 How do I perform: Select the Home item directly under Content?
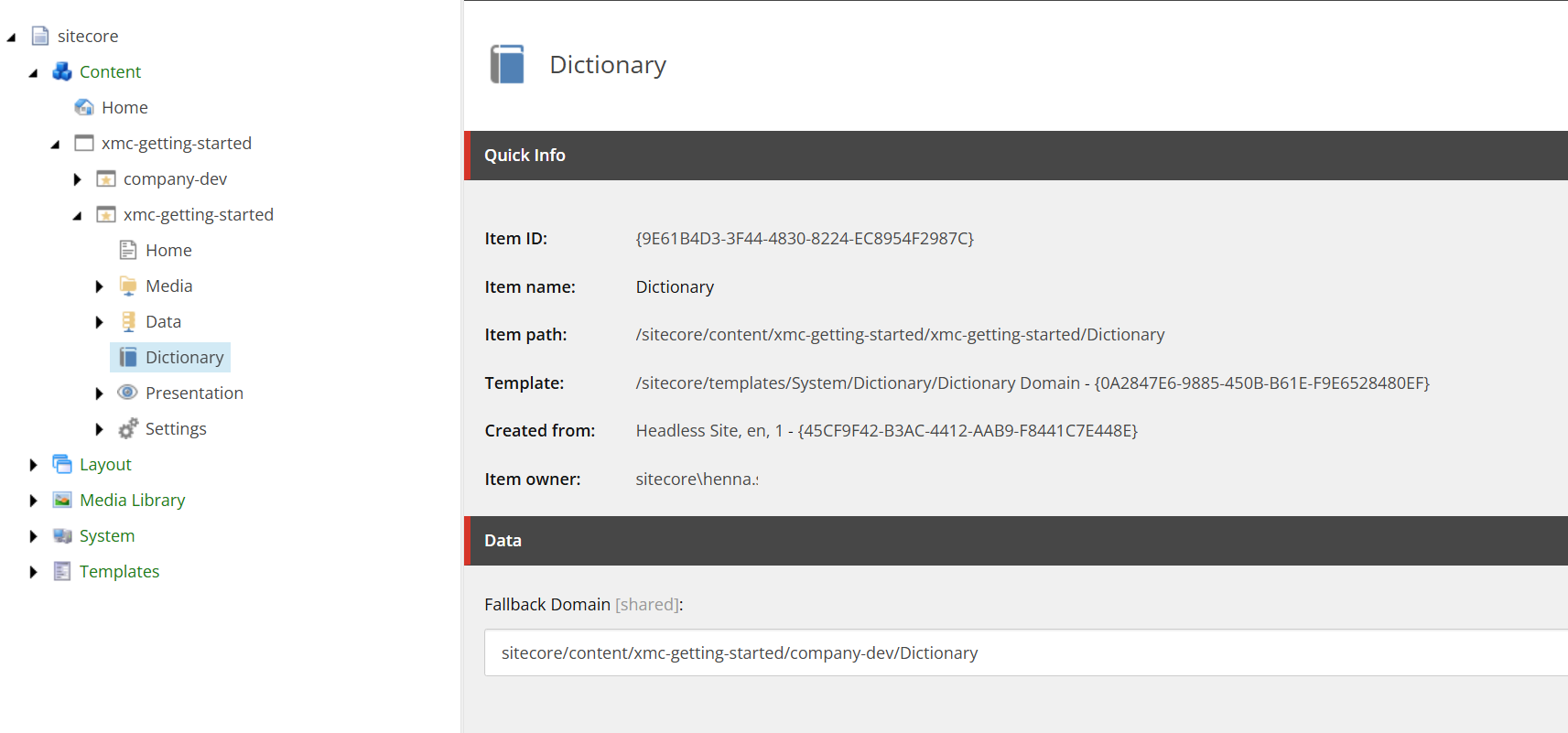coord(124,107)
